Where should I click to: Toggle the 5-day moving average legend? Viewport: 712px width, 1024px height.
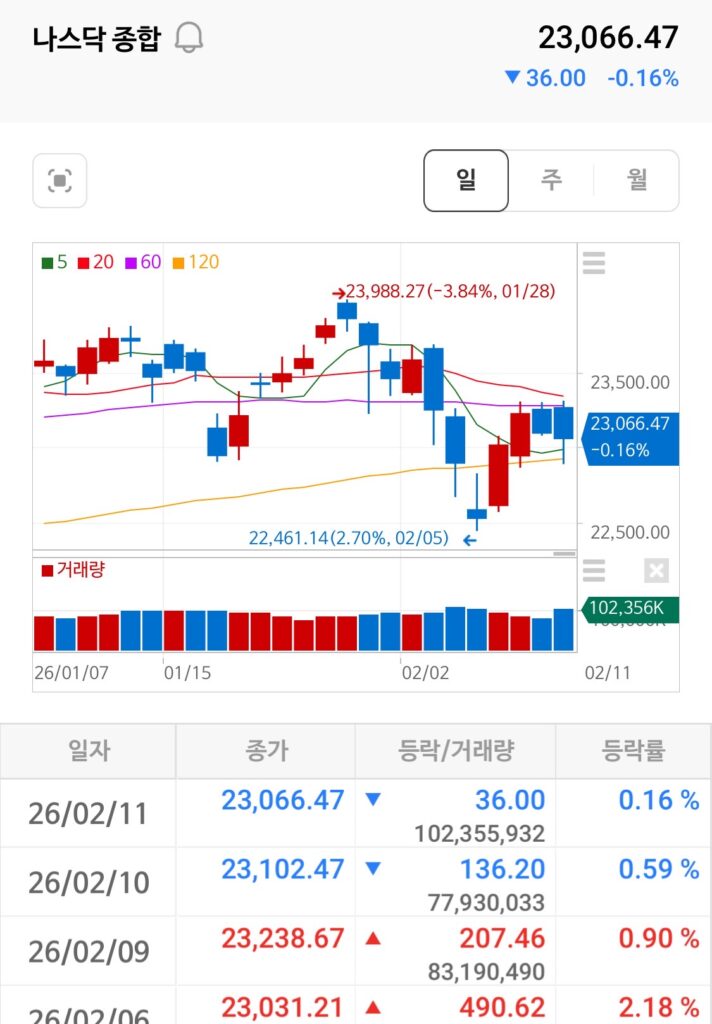point(55,262)
